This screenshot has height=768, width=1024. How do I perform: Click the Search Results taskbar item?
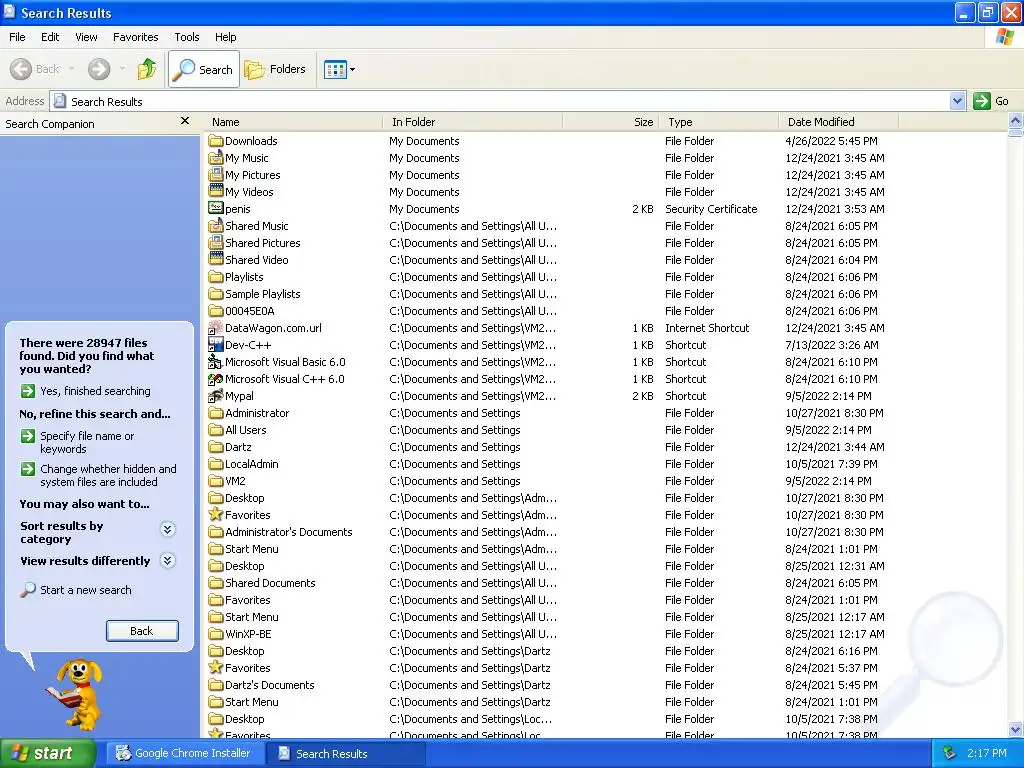tap(346, 753)
